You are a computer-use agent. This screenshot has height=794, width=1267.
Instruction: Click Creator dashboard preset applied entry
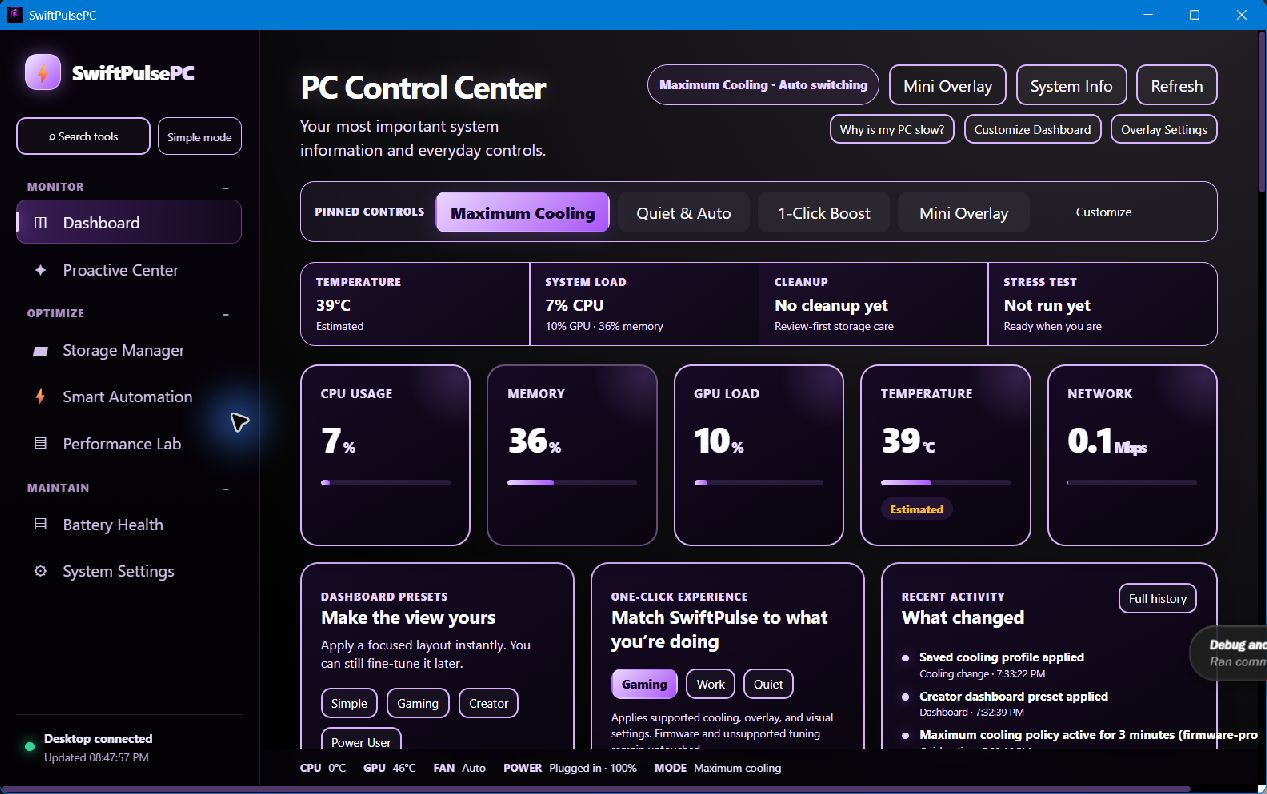point(1014,704)
